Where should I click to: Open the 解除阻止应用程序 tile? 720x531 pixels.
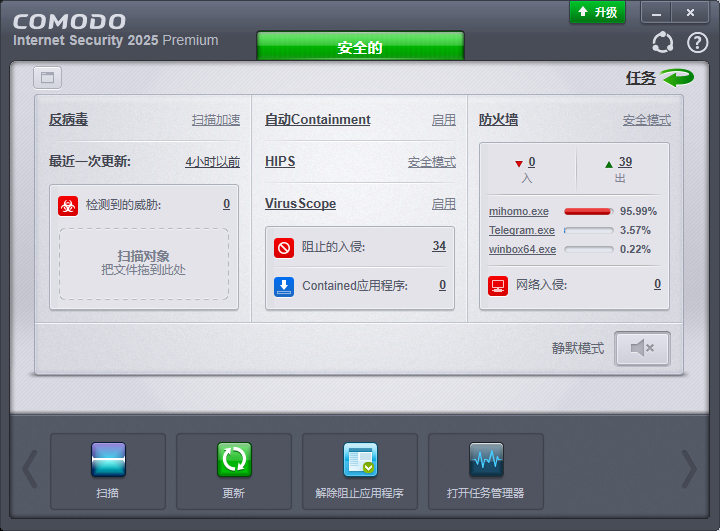point(360,471)
